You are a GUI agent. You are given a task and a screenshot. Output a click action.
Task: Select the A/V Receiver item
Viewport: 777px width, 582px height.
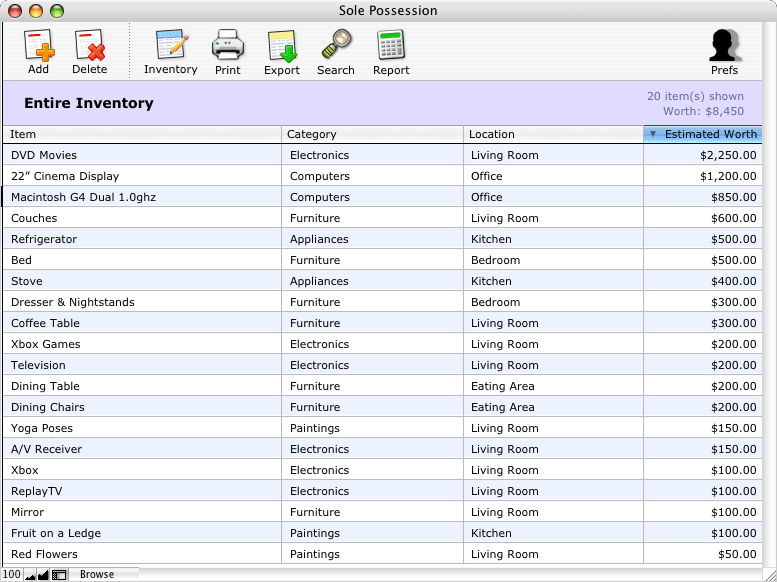click(46, 449)
